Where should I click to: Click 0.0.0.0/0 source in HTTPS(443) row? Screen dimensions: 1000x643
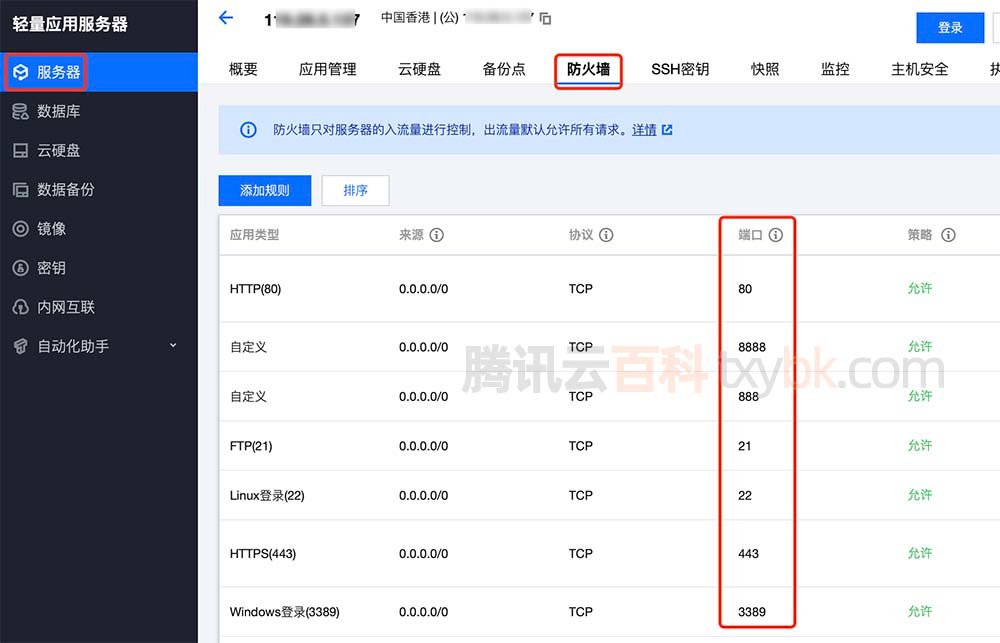423,554
